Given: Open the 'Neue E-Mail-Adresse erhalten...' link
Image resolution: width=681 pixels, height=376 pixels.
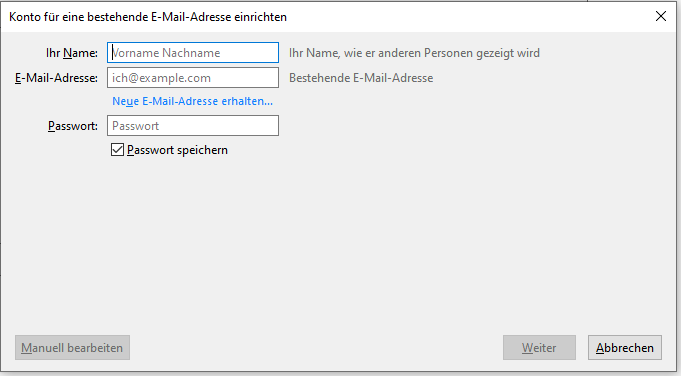Looking at the screenshot, I should pos(192,101).
